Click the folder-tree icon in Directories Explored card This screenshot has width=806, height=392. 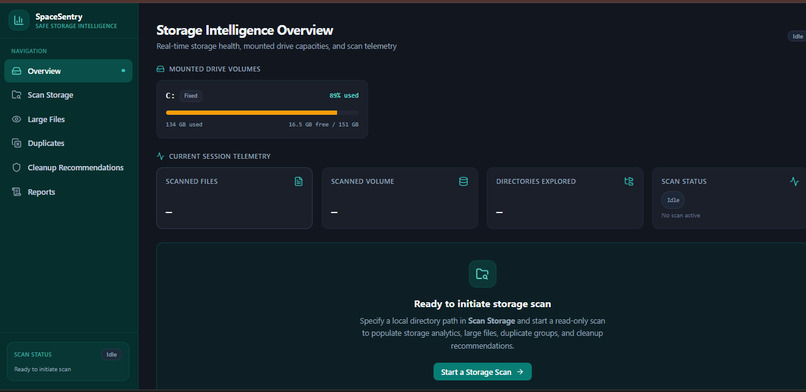629,181
